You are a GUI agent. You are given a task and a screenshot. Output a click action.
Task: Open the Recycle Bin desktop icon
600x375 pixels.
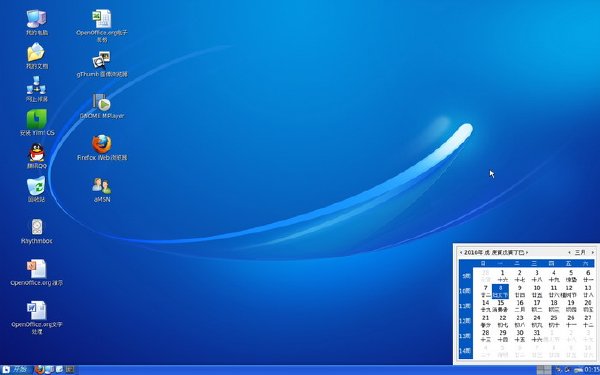(36, 189)
